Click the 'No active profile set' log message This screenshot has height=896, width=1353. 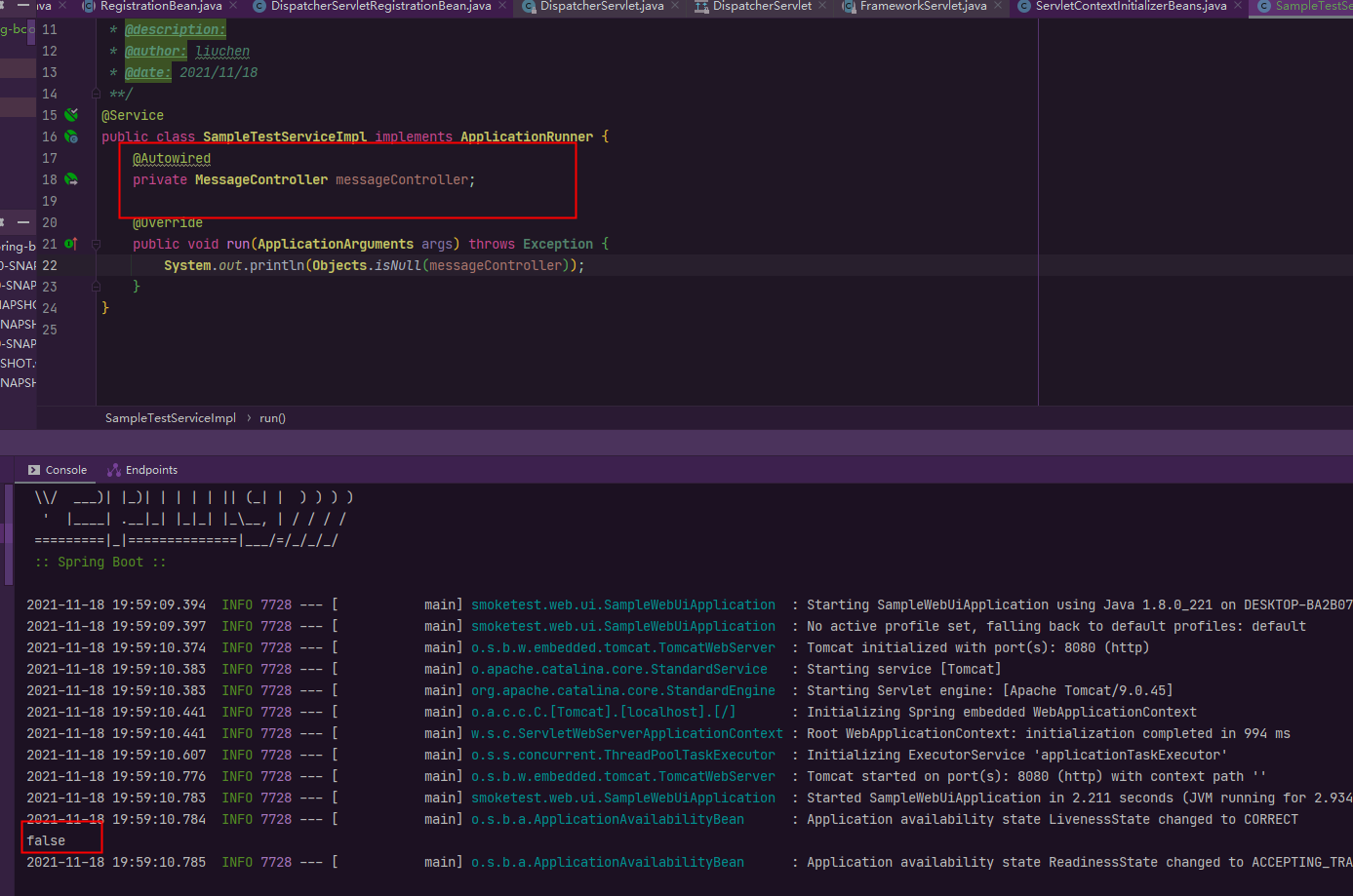(x=1056, y=626)
